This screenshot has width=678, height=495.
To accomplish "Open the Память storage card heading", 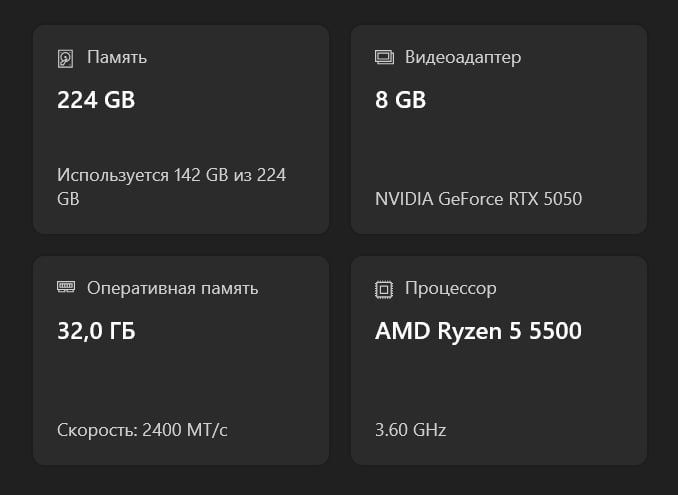I will click(117, 58).
